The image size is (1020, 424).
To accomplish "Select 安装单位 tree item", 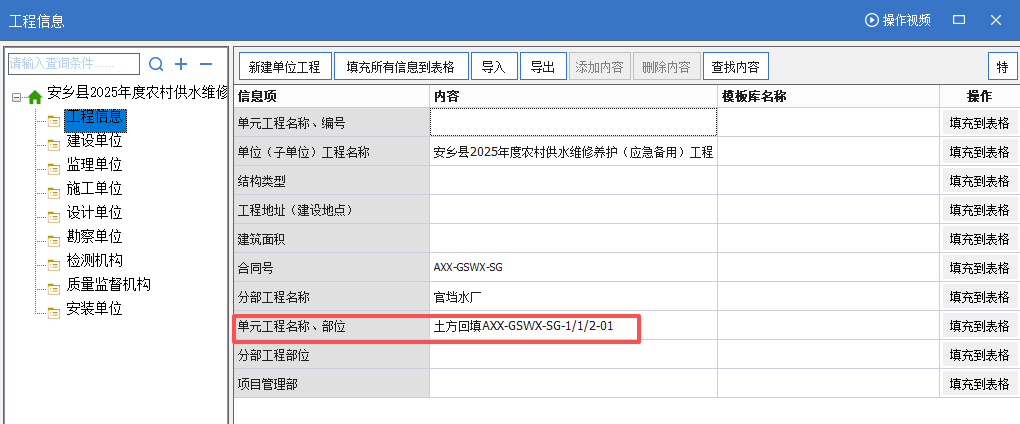I will (x=94, y=309).
